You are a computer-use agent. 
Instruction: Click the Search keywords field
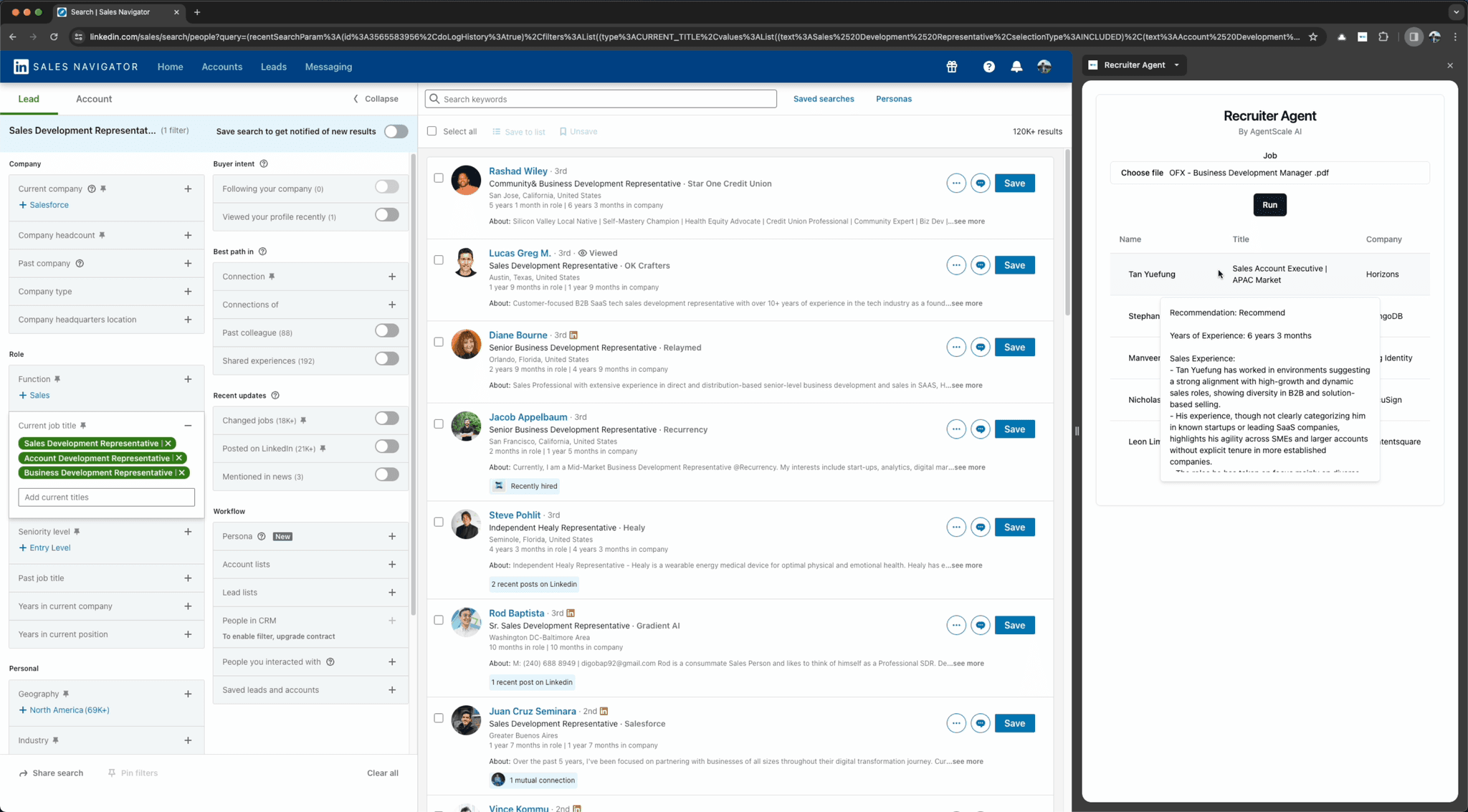[601, 99]
